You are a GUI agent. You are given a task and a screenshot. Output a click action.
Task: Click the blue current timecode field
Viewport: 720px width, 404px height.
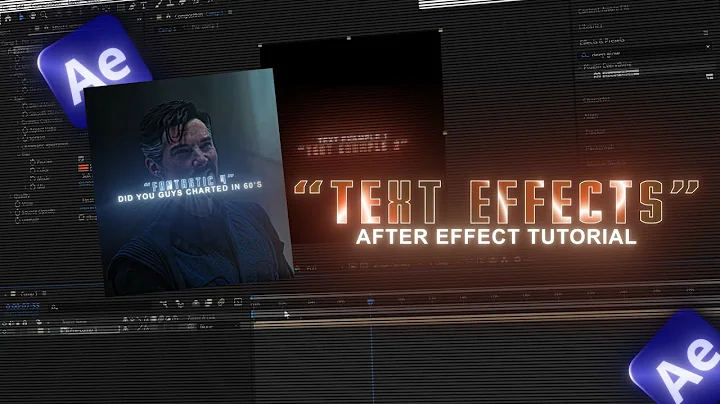coord(22,306)
